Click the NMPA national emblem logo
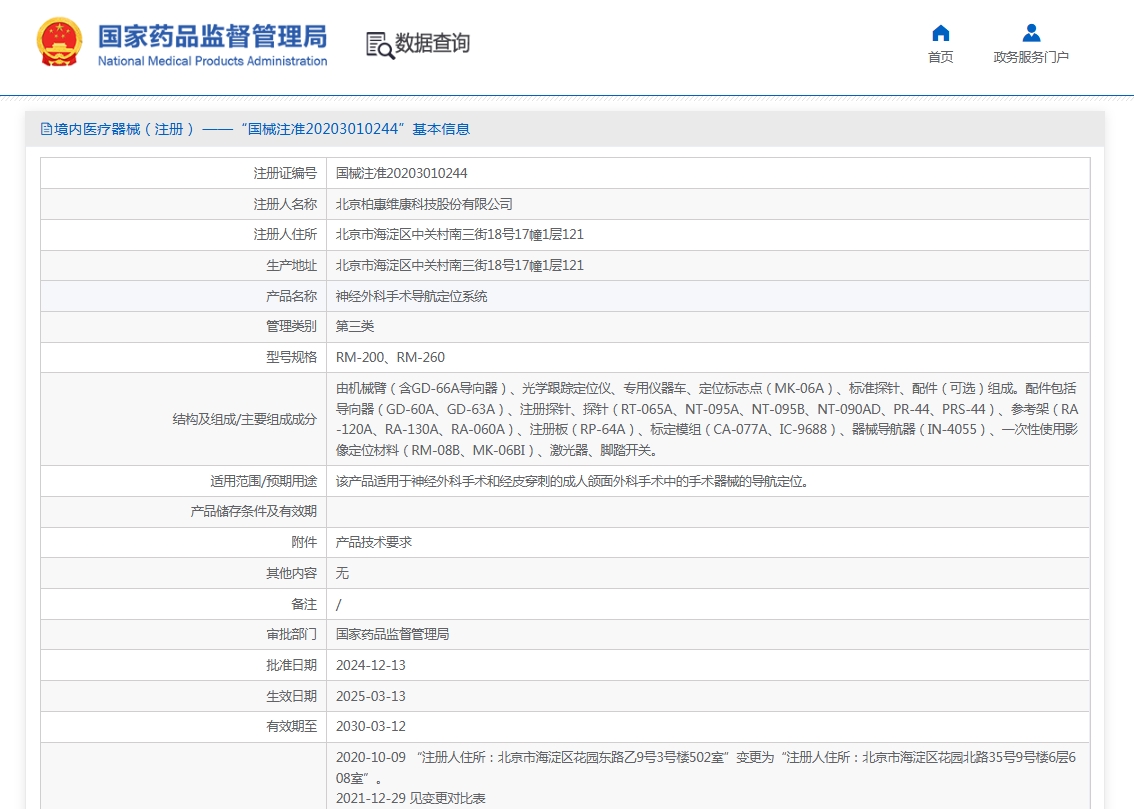1134x809 pixels. [59, 43]
